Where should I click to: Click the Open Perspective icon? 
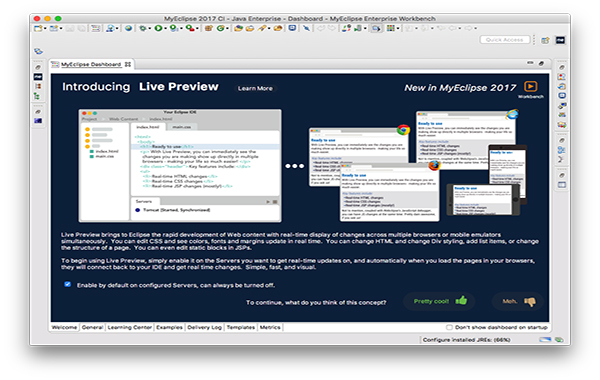(x=545, y=40)
